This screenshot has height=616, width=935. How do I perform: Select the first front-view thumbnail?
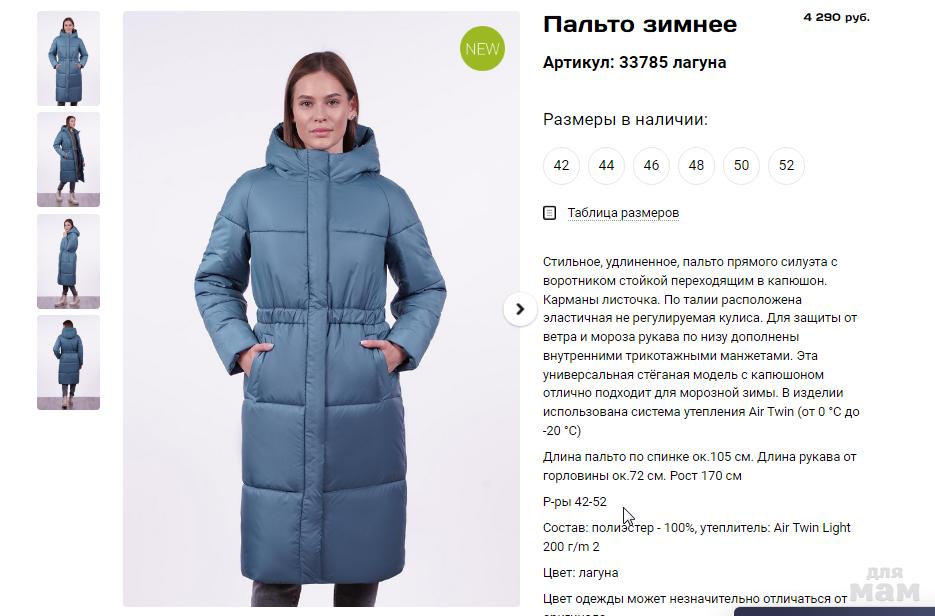click(x=69, y=58)
